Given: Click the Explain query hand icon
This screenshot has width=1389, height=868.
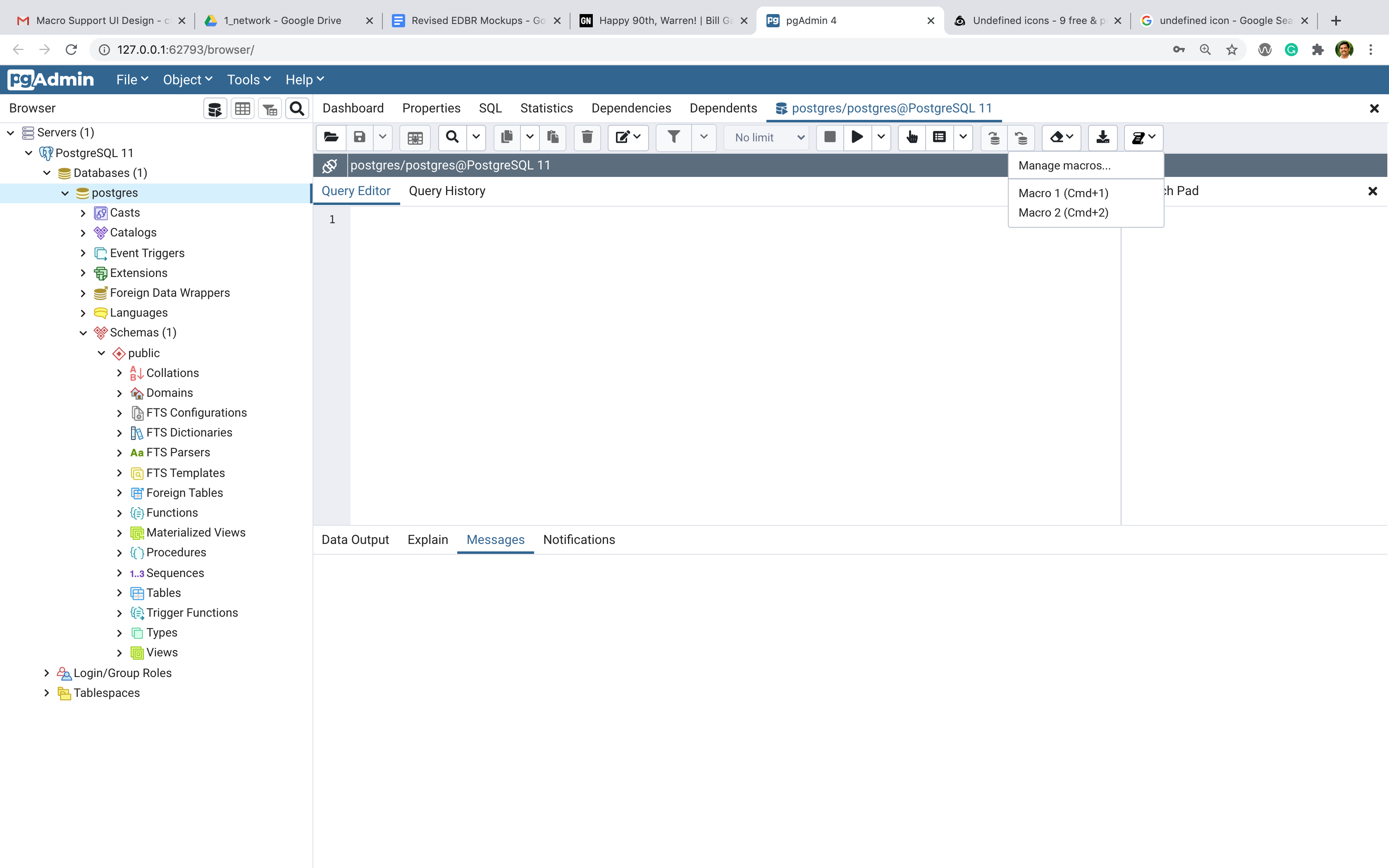Looking at the screenshot, I should point(912,137).
